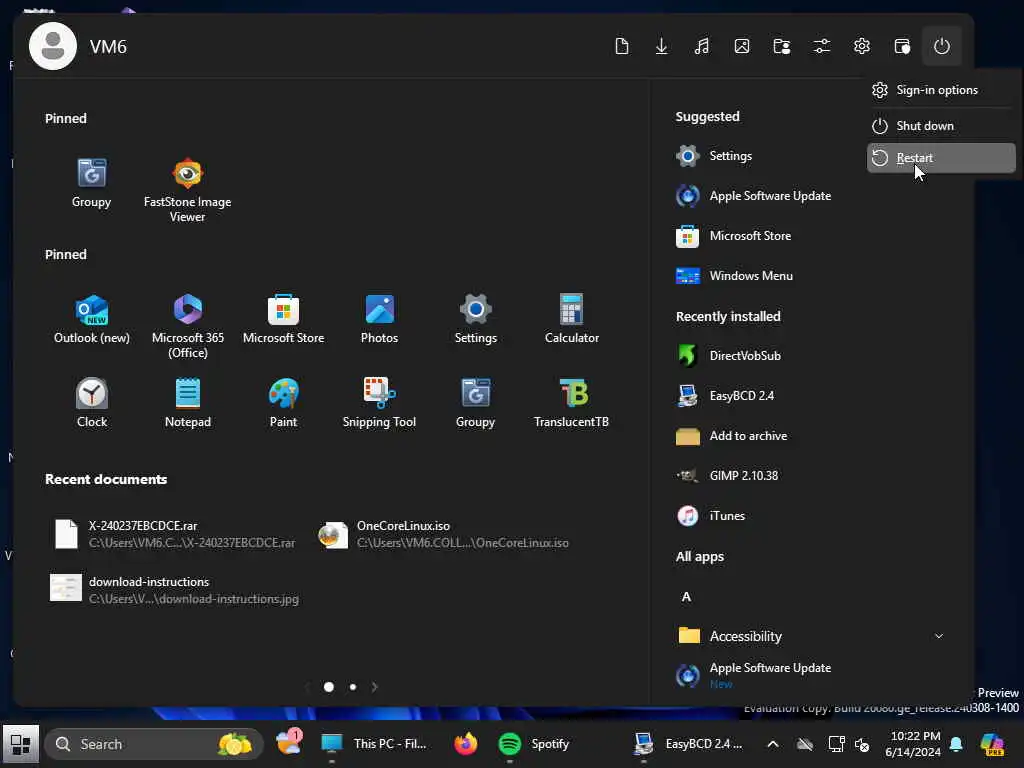
Task: Open notifications bell icon
Action: pos(956,744)
